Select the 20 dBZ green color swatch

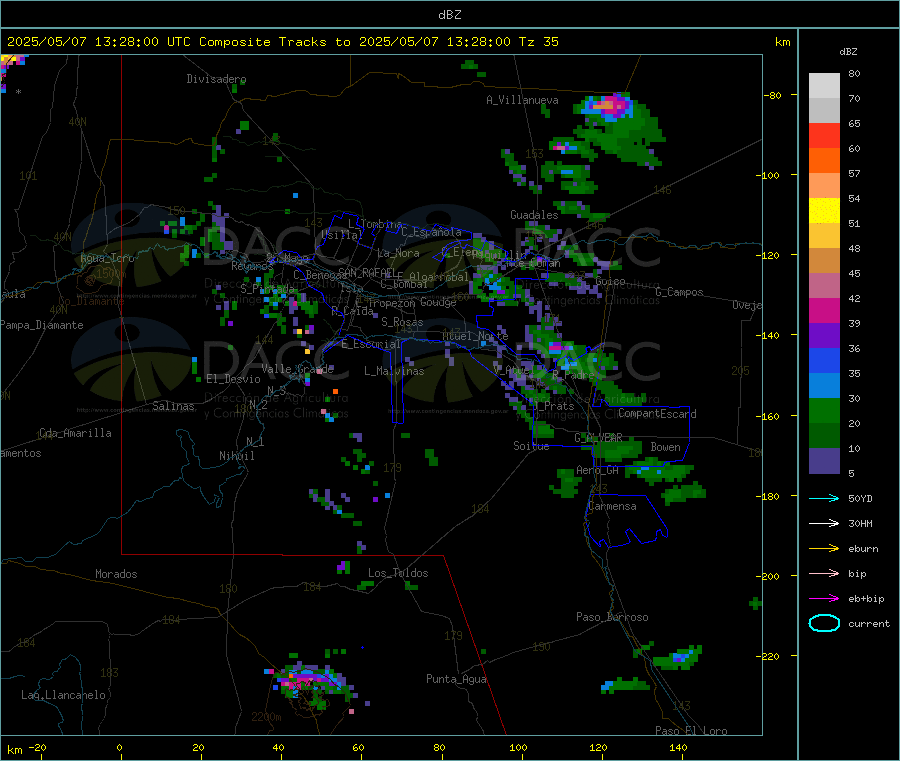point(824,410)
